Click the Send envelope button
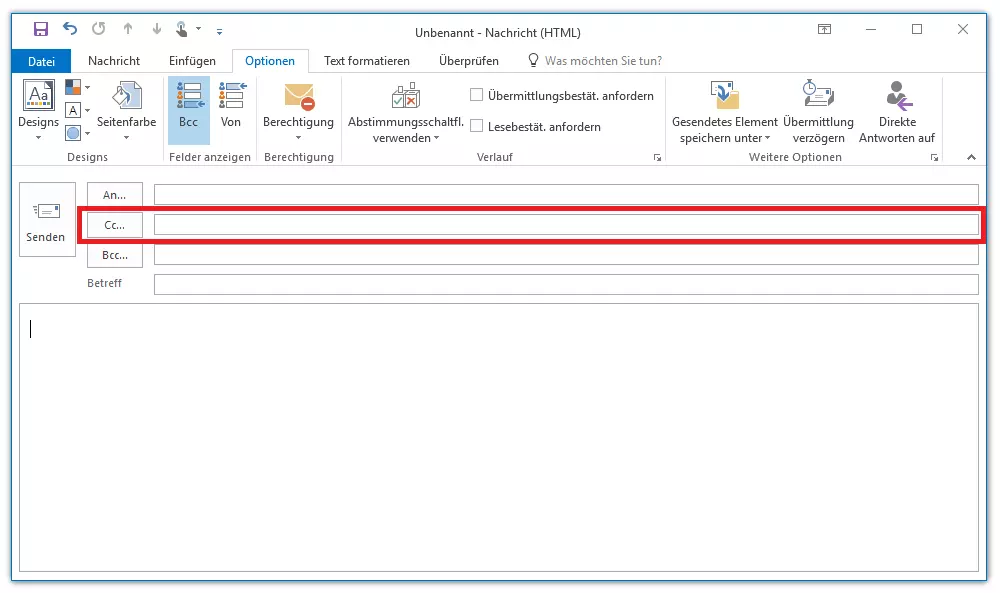Viewport: 1000px width, 593px height. point(47,219)
